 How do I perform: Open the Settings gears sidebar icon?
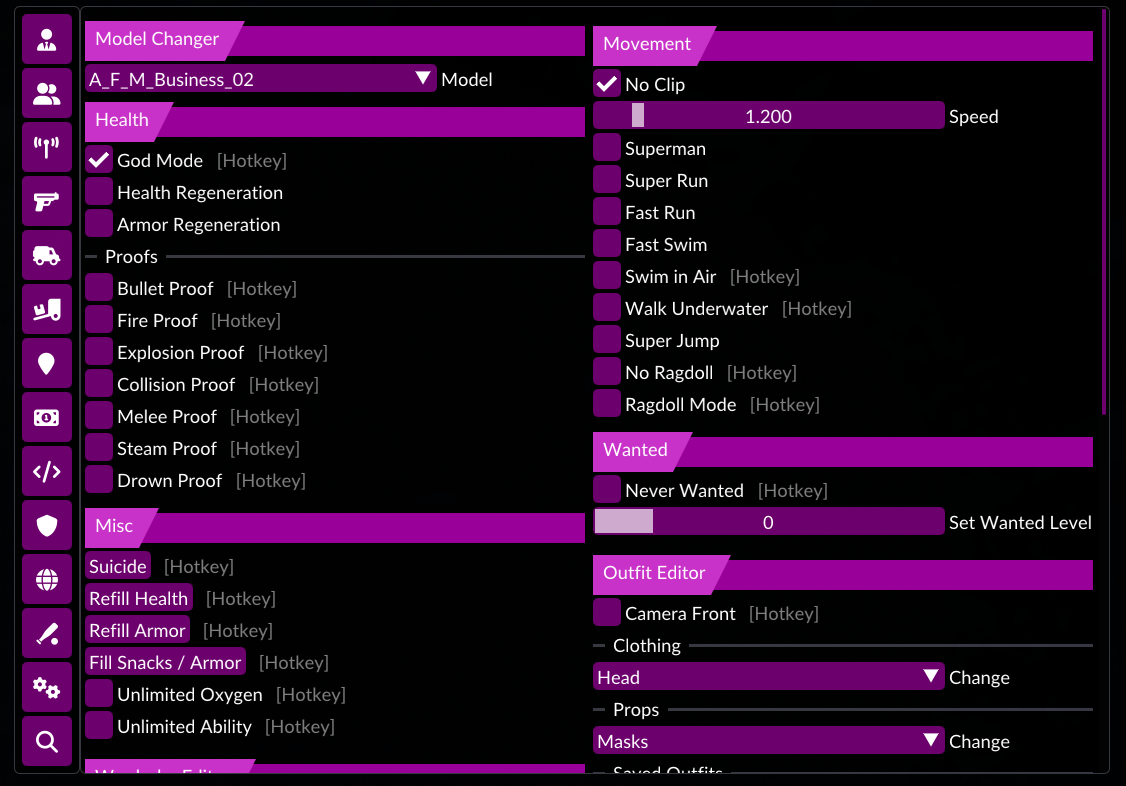(47, 687)
